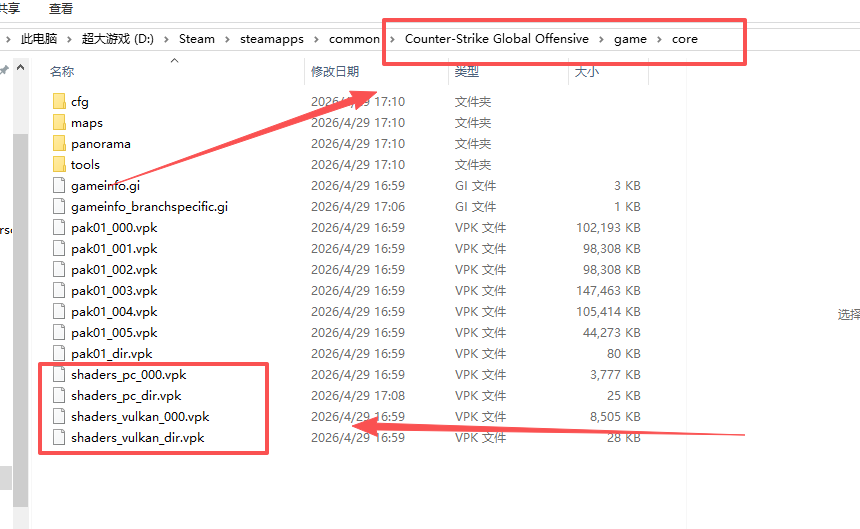Open the chevron dropdown after common
The width and height of the screenshot is (860, 529).
pyautogui.click(x=391, y=39)
